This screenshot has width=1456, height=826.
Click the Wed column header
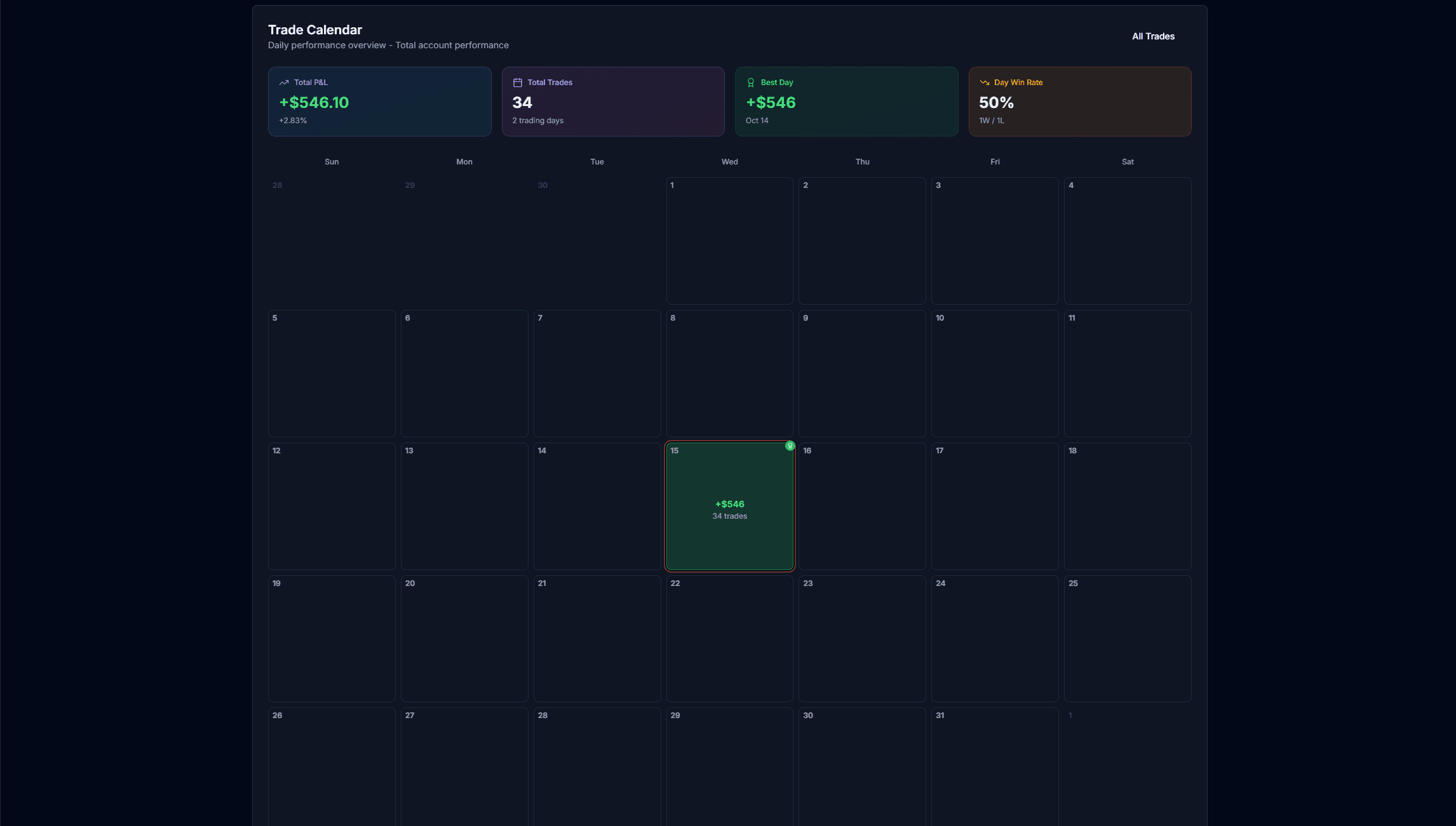coord(729,162)
